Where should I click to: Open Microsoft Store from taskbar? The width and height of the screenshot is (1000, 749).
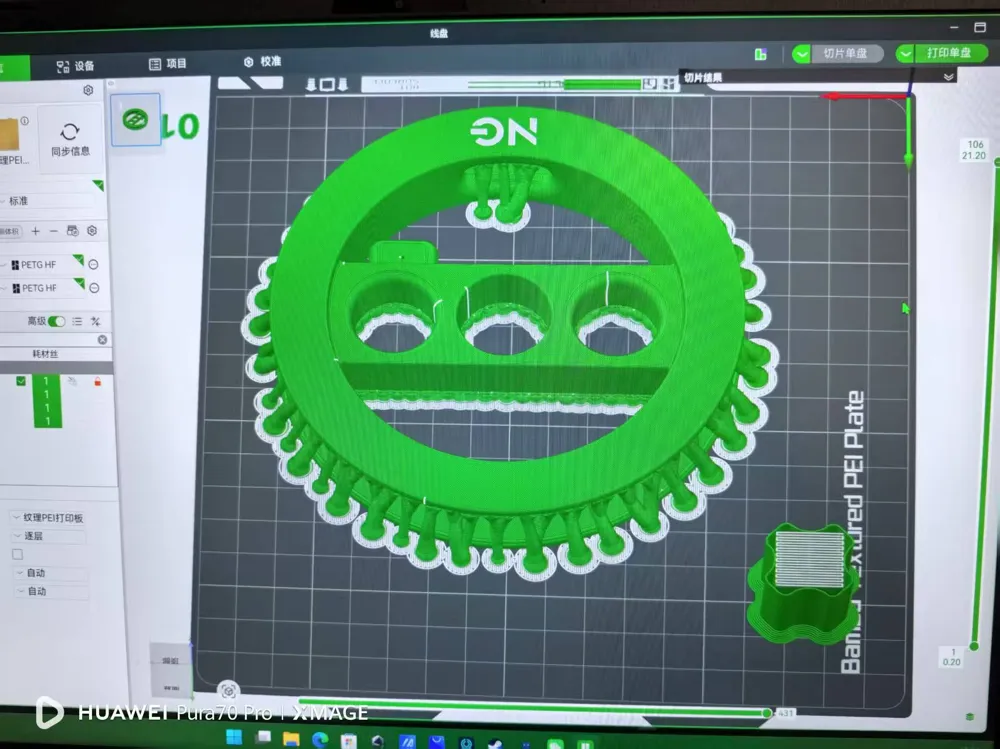tap(349, 741)
